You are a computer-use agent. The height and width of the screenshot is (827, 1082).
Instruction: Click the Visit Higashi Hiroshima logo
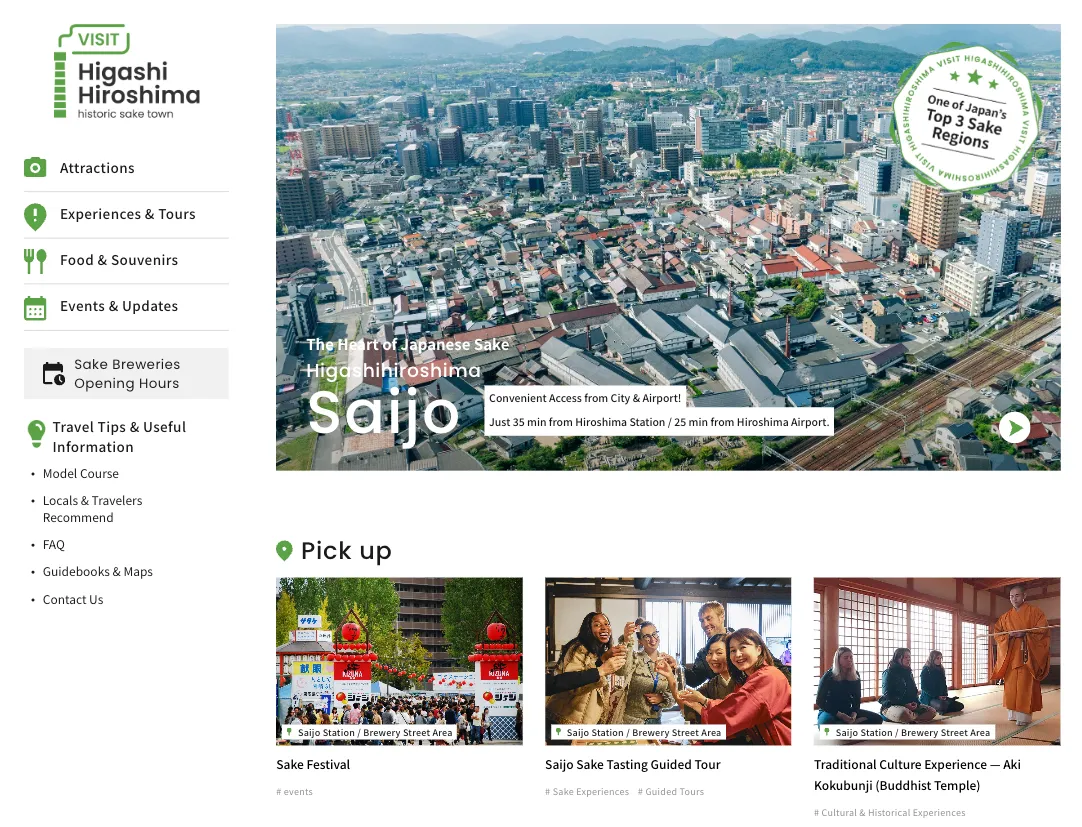[126, 73]
